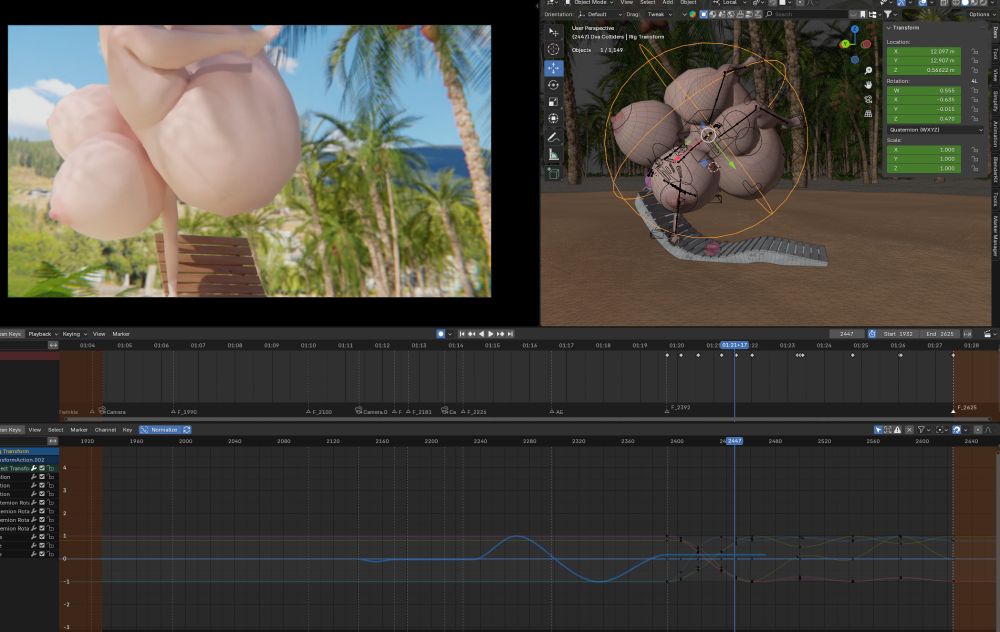1000x632 pixels.
Task: Choose the Scale tool in viewport toolbar
Action: coord(554,101)
